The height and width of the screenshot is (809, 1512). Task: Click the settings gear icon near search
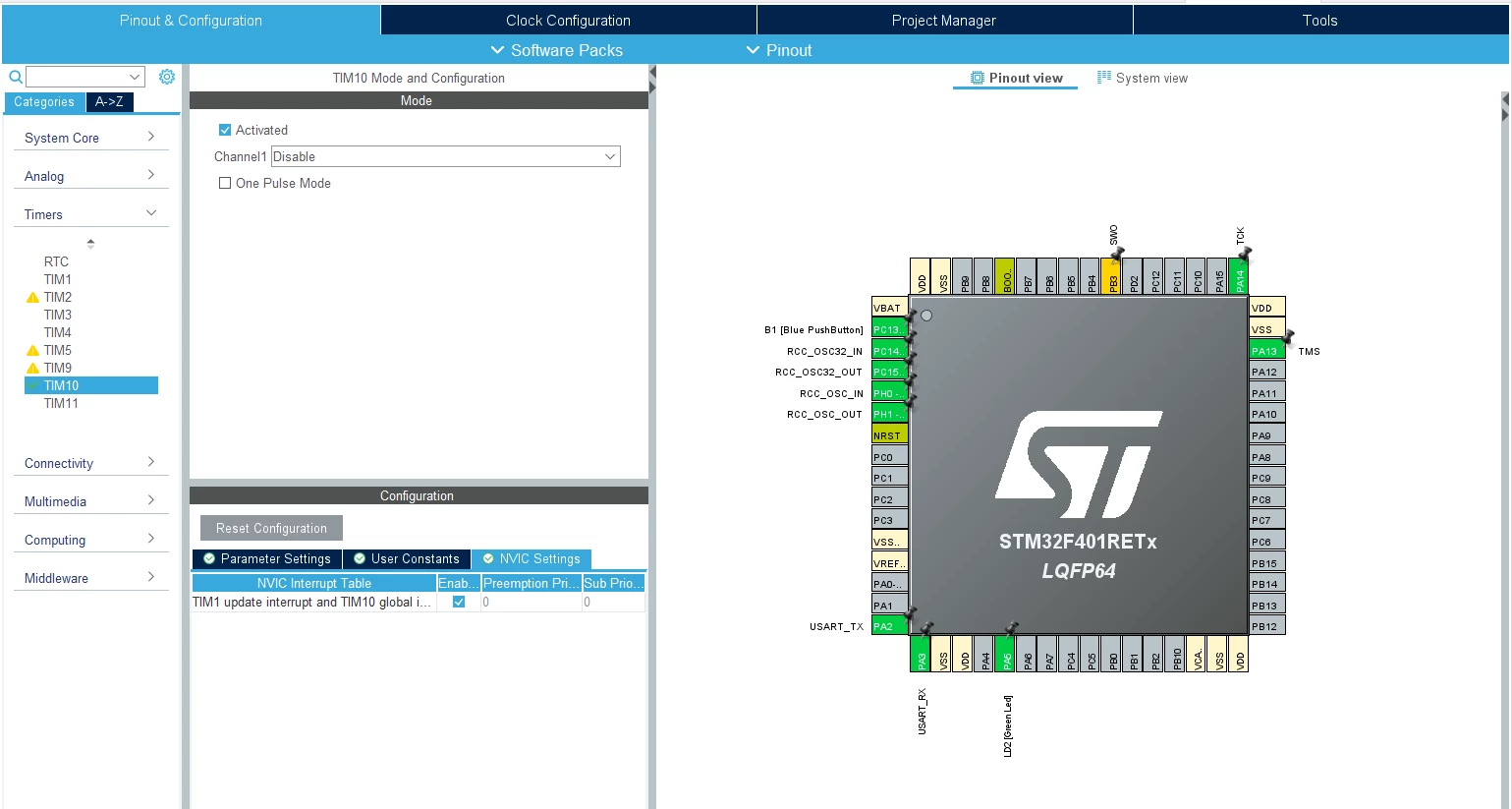click(167, 77)
